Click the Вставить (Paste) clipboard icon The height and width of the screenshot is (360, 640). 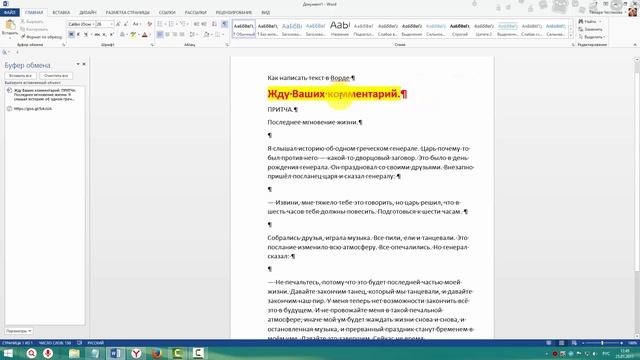10,25
